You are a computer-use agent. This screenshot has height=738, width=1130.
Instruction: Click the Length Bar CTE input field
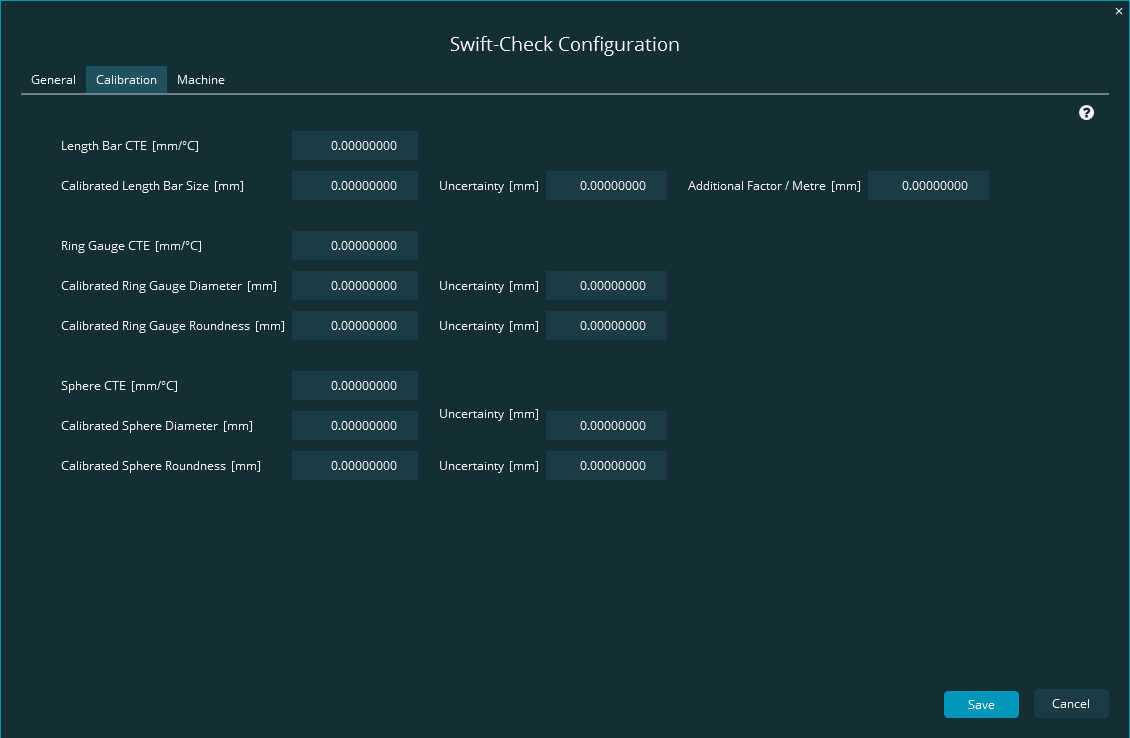pos(354,145)
